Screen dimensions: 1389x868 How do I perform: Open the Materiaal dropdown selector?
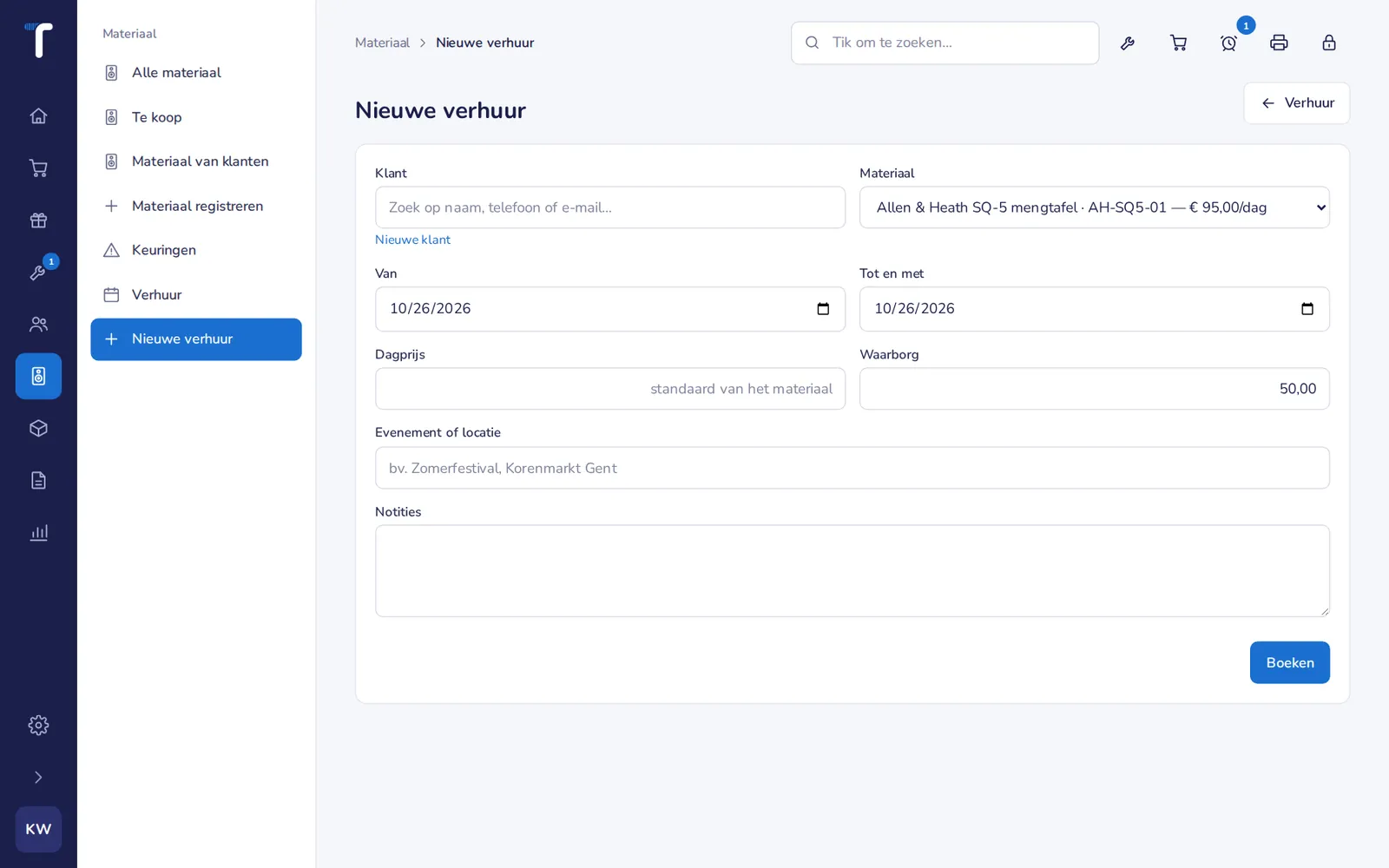coord(1094,207)
